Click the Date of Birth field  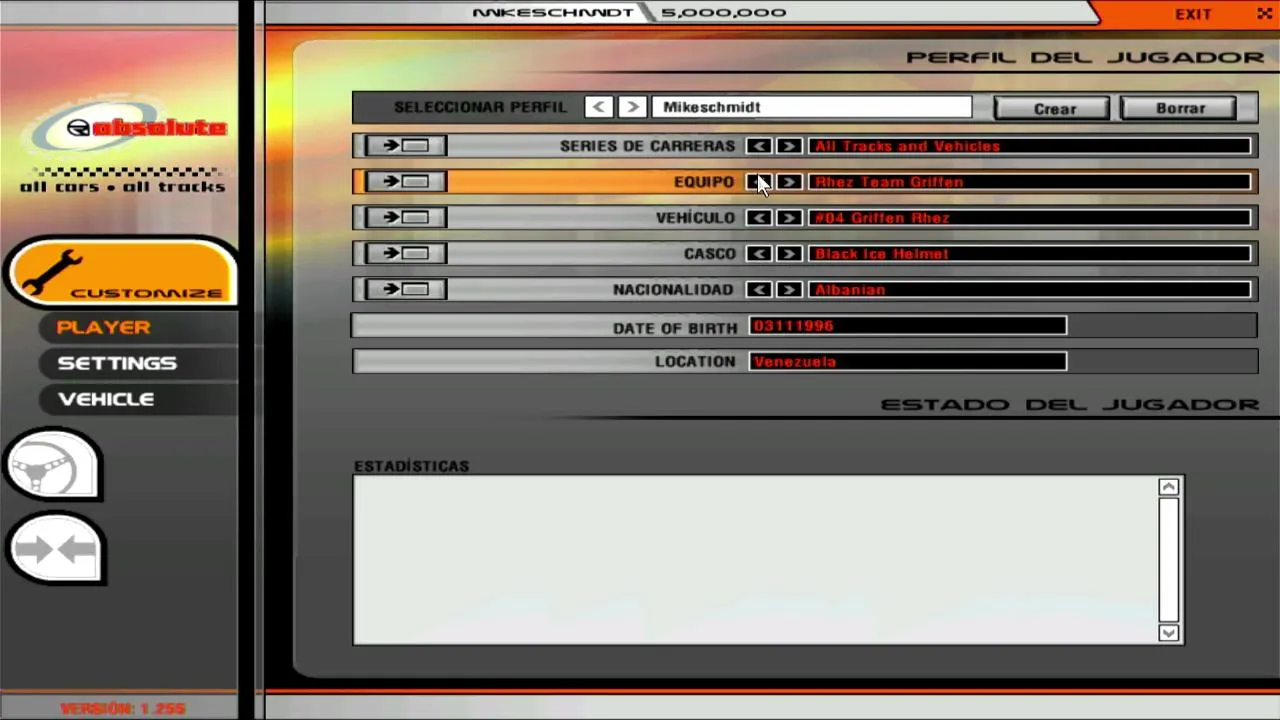908,326
